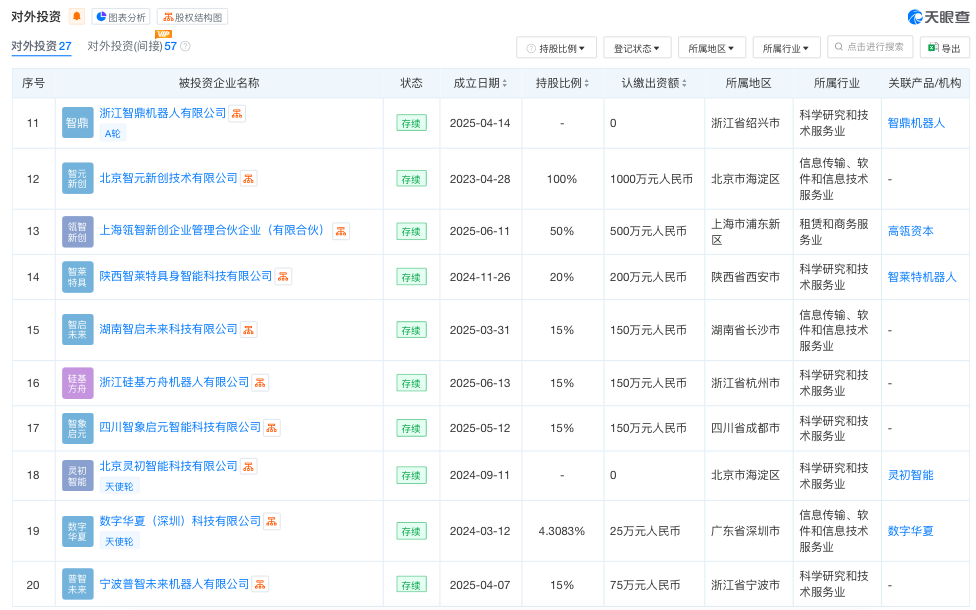Switch to 对外投资(间接) tab
This screenshot has width=976, height=610.
(132, 46)
